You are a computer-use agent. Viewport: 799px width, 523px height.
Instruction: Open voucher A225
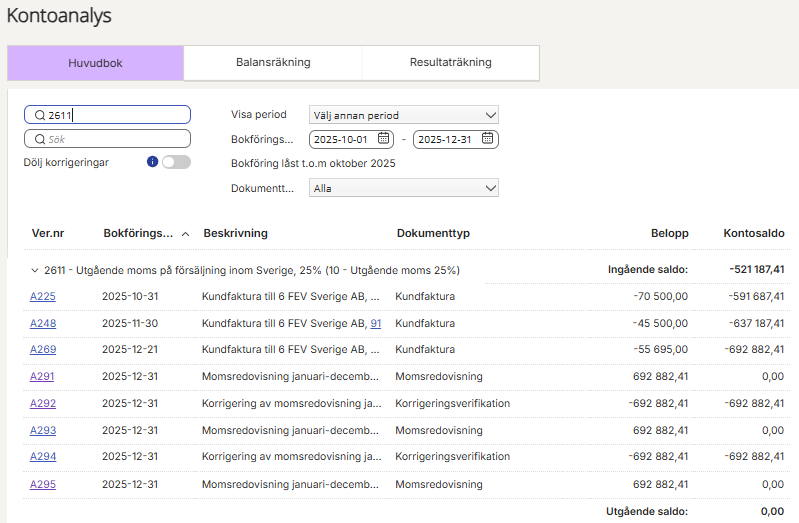(x=43, y=296)
